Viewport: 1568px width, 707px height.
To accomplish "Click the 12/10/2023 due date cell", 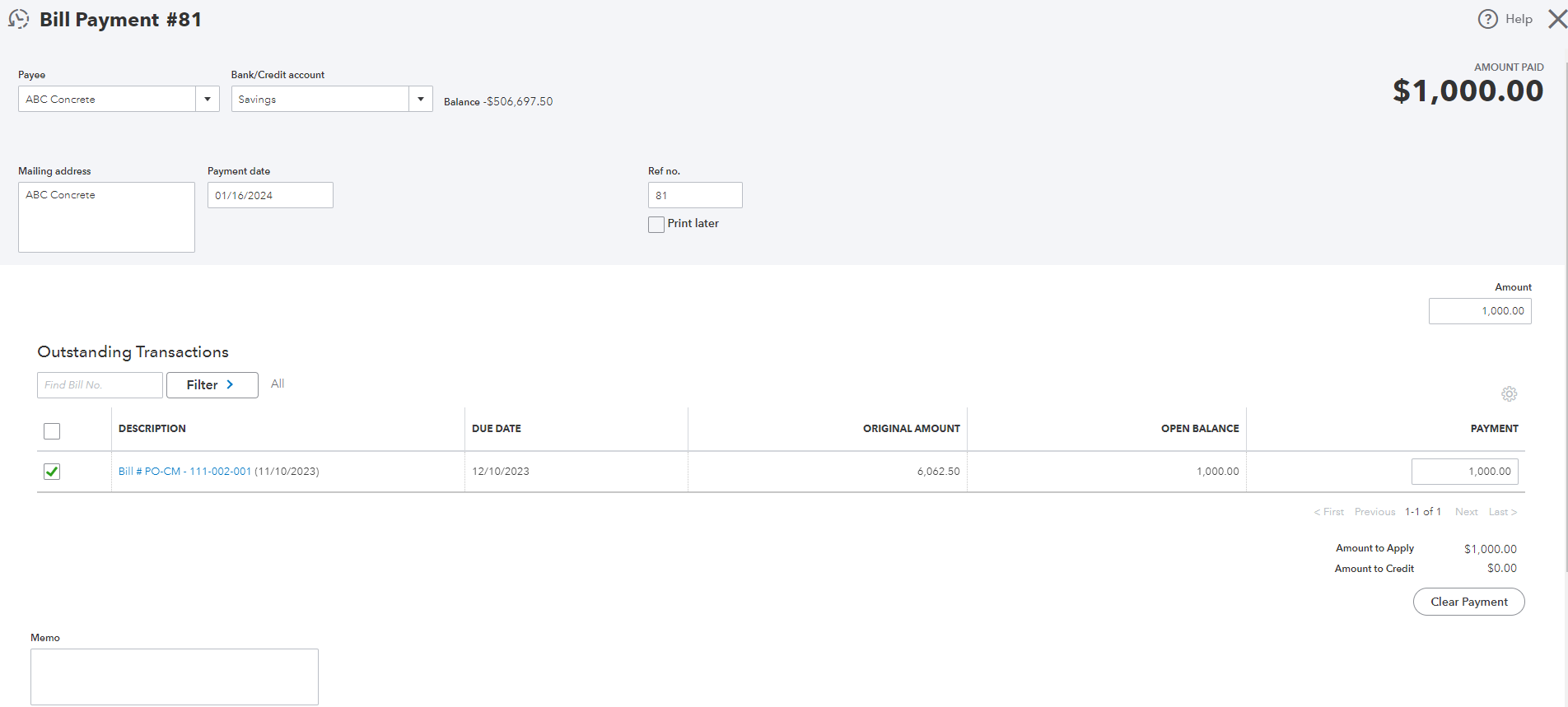I will click(x=501, y=472).
